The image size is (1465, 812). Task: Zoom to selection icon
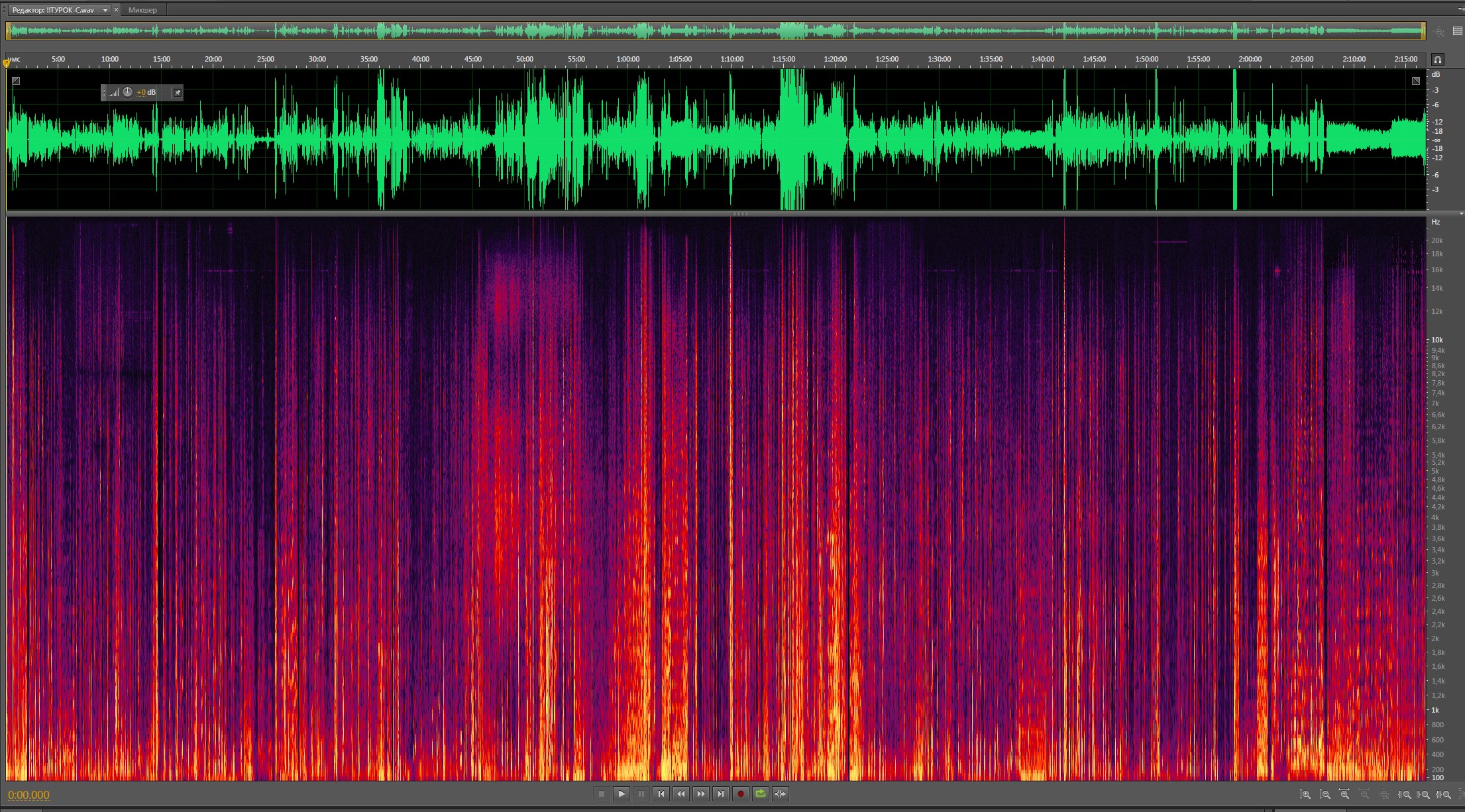pos(1443,794)
